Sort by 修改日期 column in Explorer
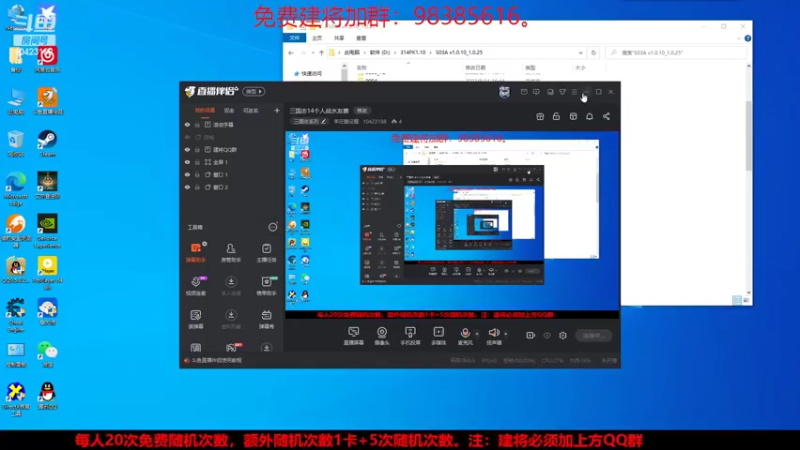 coord(475,67)
